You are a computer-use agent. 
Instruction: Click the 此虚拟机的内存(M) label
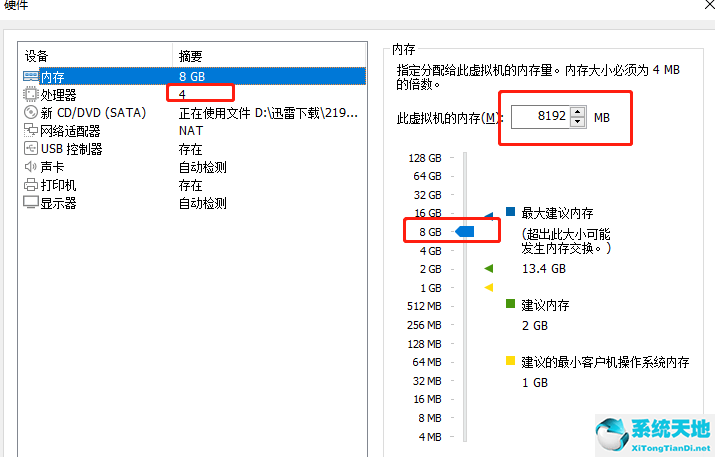coord(450,118)
